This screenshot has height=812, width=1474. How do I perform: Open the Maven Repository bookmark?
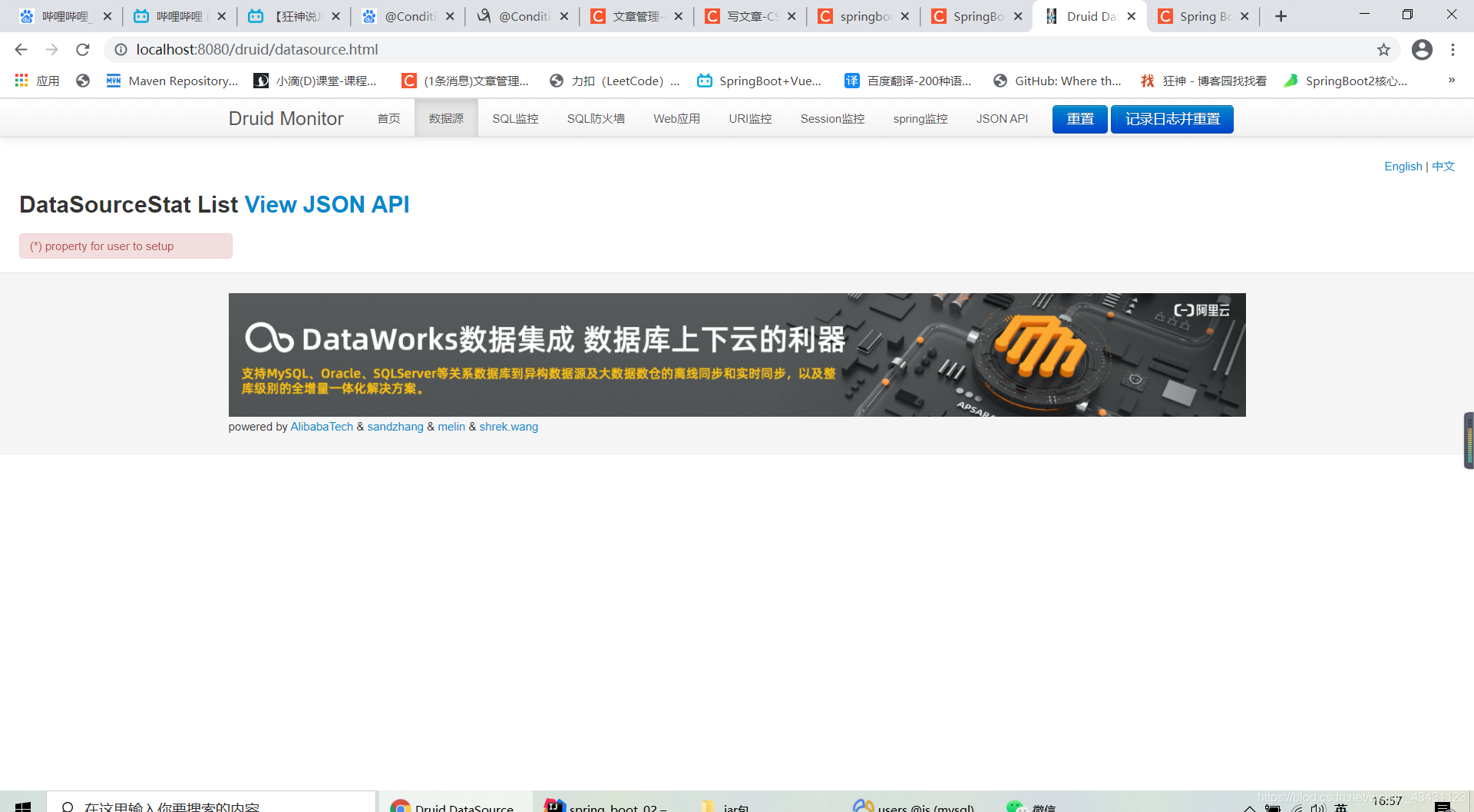pyautogui.click(x=173, y=81)
